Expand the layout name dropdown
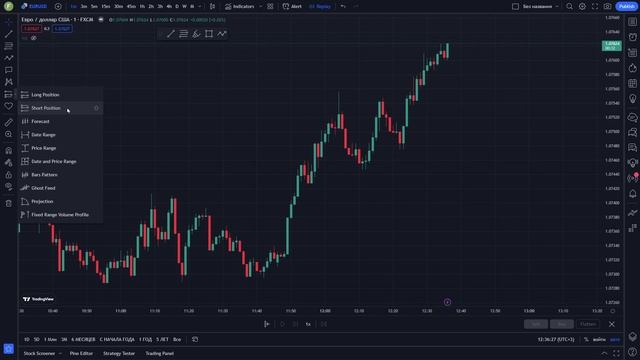The width and height of the screenshot is (640, 360). pyautogui.click(x=557, y=6)
